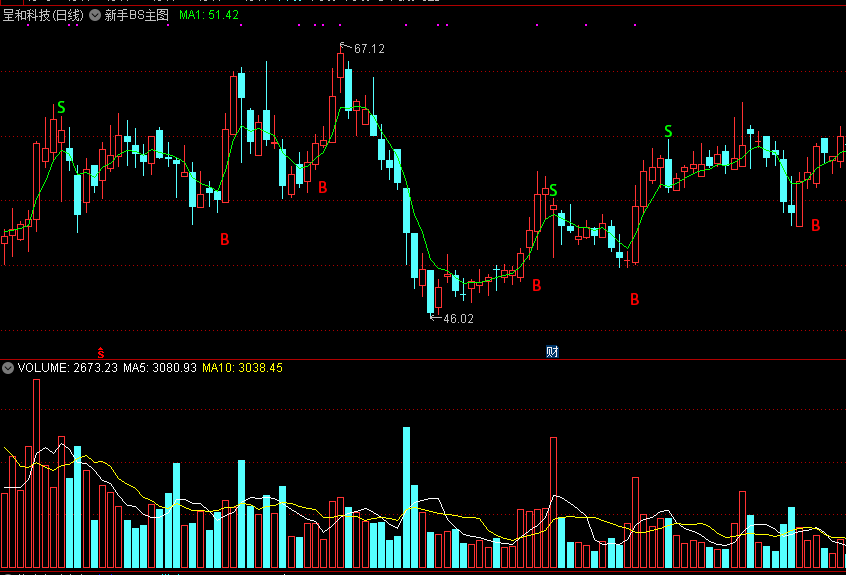Click the MA1: 51.42 readout
The width and height of the screenshot is (846, 575).
[x=209, y=15]
